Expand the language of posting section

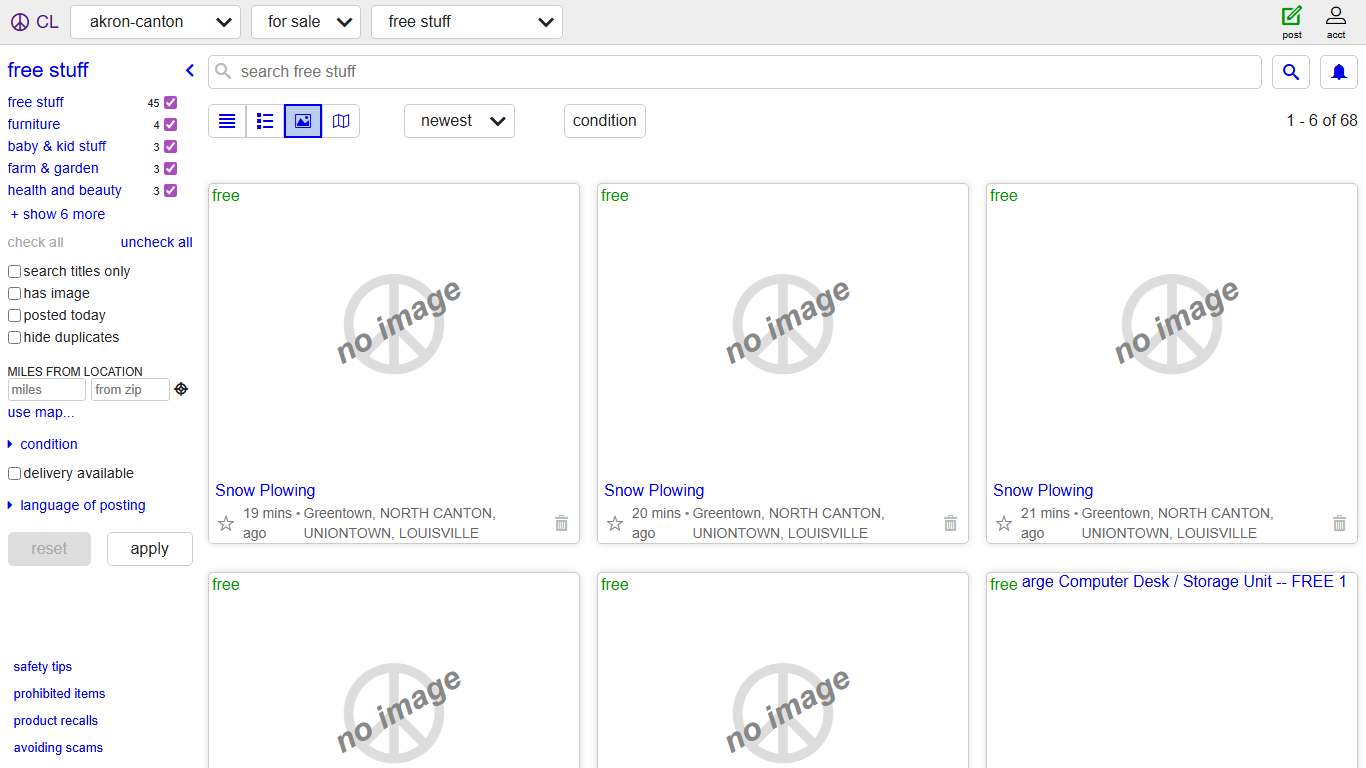coord(82,505)
